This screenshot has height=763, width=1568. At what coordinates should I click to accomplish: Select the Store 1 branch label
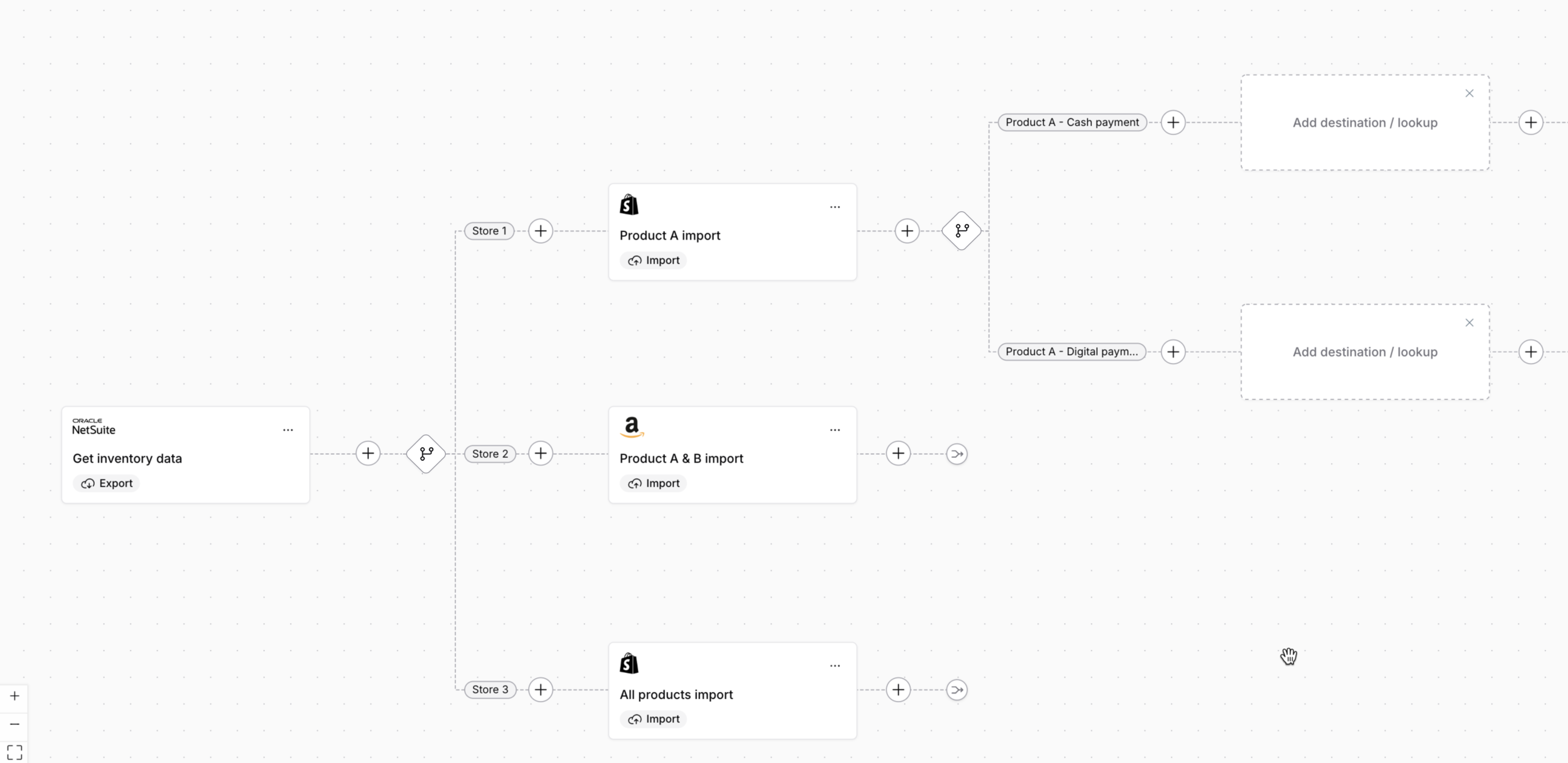click(490, 231)
